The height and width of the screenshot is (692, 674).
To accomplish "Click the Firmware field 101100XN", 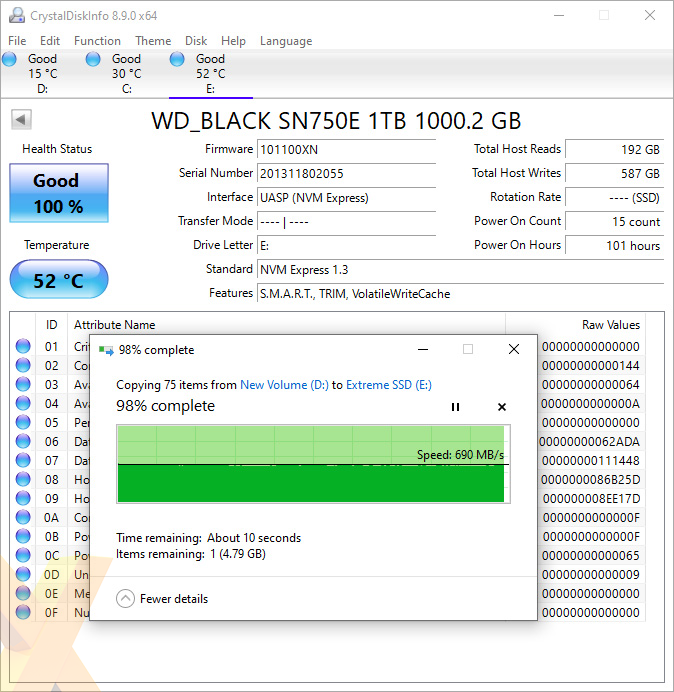I will pos(346,150).
